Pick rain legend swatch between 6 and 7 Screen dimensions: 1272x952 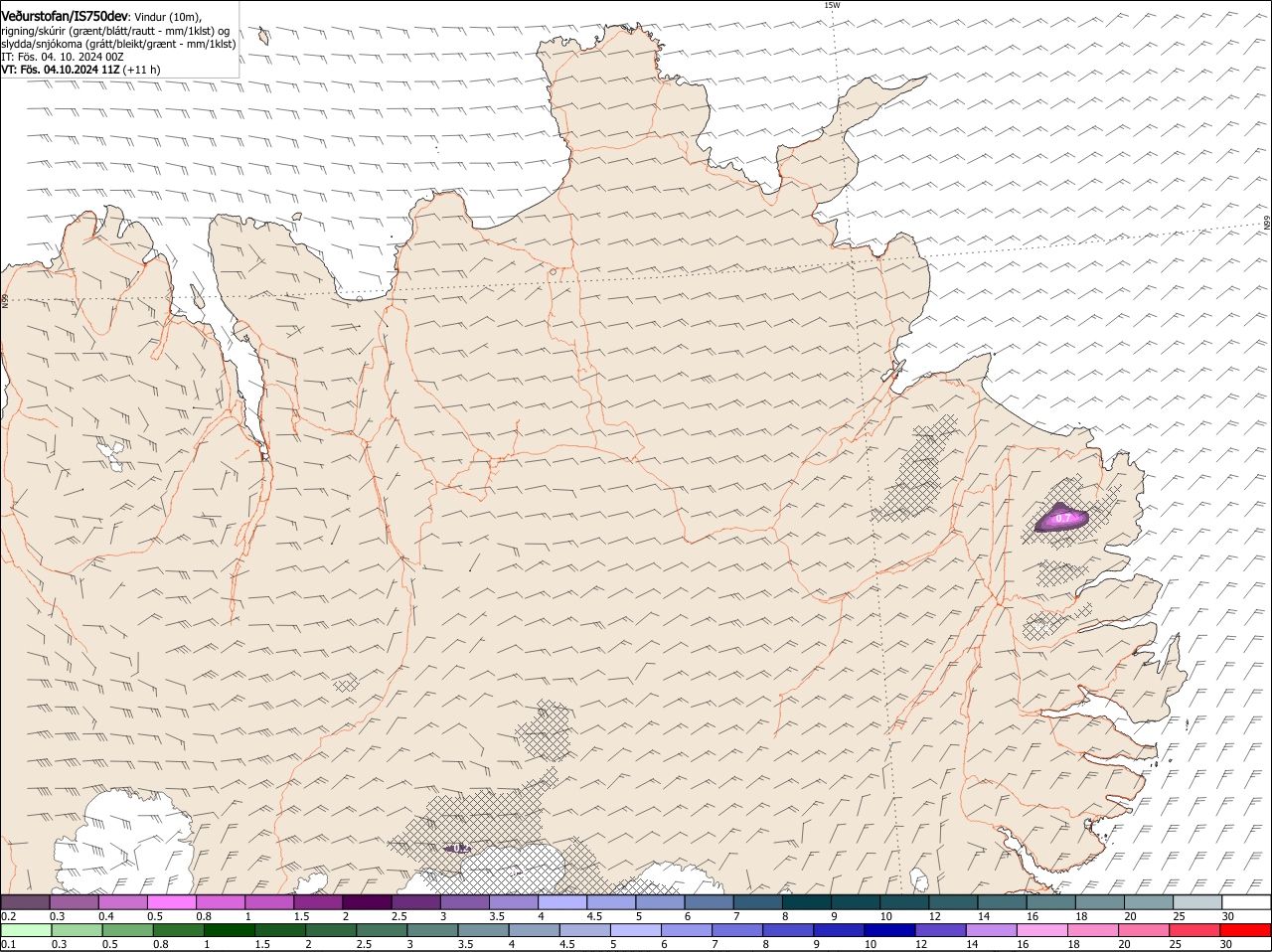(x=687, y=930)
